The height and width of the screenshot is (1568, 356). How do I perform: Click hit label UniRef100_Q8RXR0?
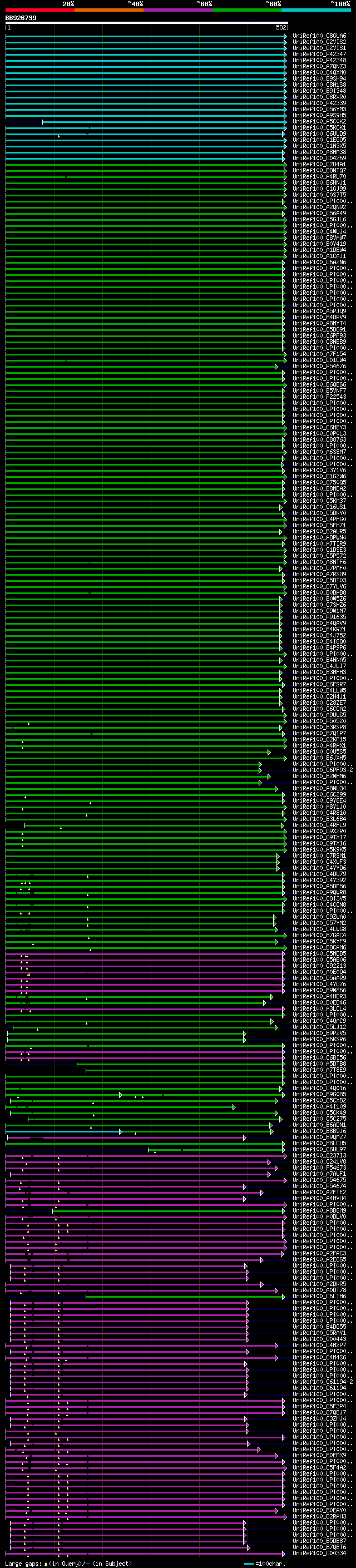319,97
